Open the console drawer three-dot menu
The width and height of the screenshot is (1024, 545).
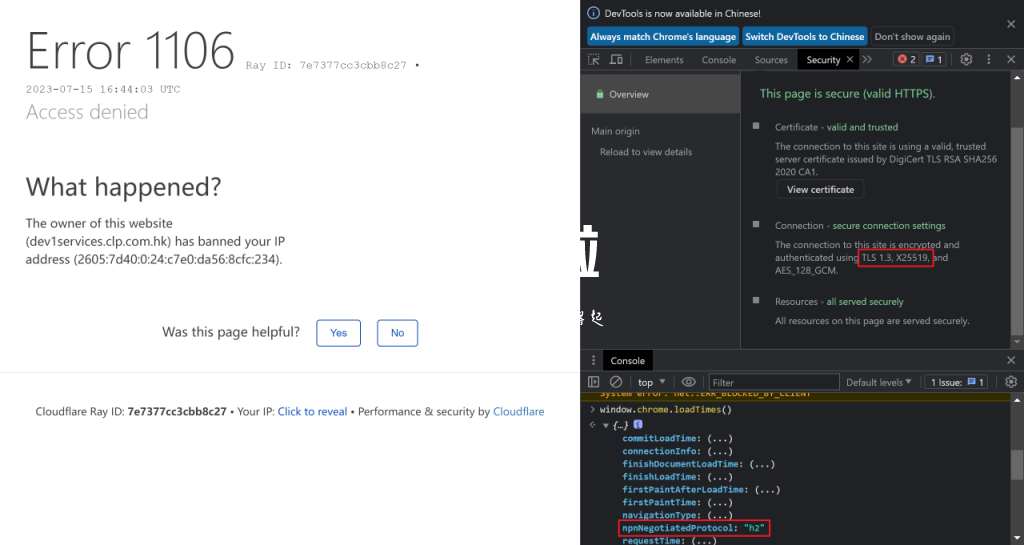click(x=593, y=360)
